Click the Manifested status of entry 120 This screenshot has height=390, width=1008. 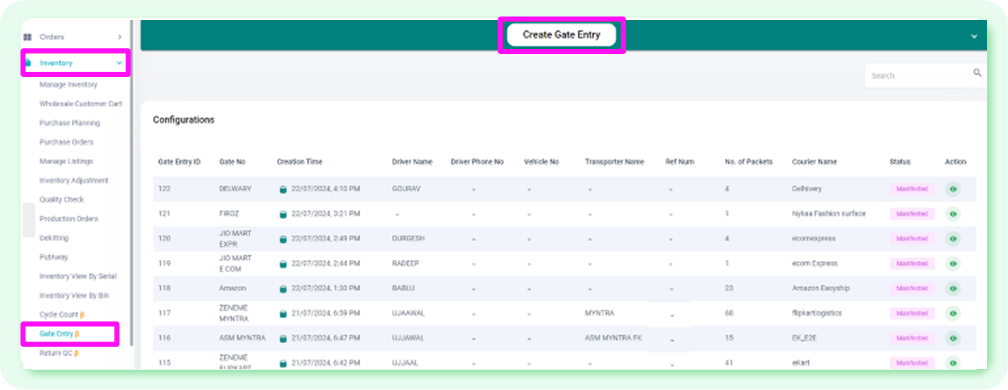coord(912,238)
